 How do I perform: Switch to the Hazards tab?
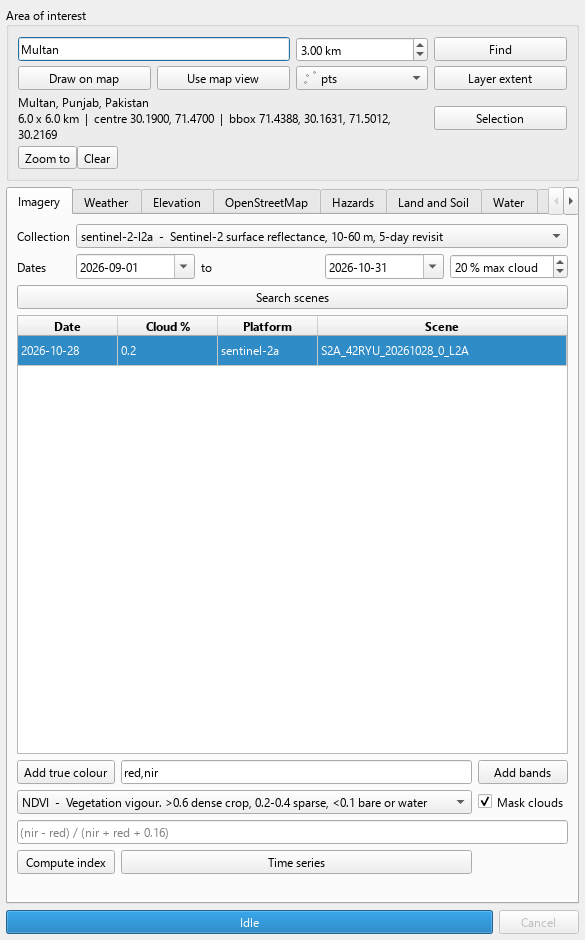[353, 203]
